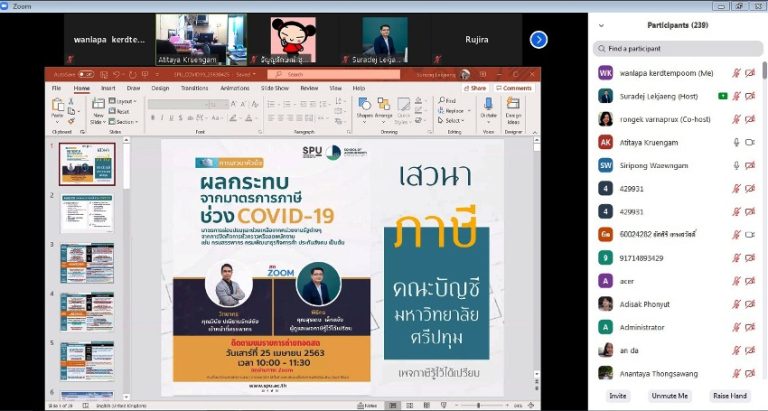Switch to the Slide Show tab
Screen dimensions: 768x411
pos(274,88)
